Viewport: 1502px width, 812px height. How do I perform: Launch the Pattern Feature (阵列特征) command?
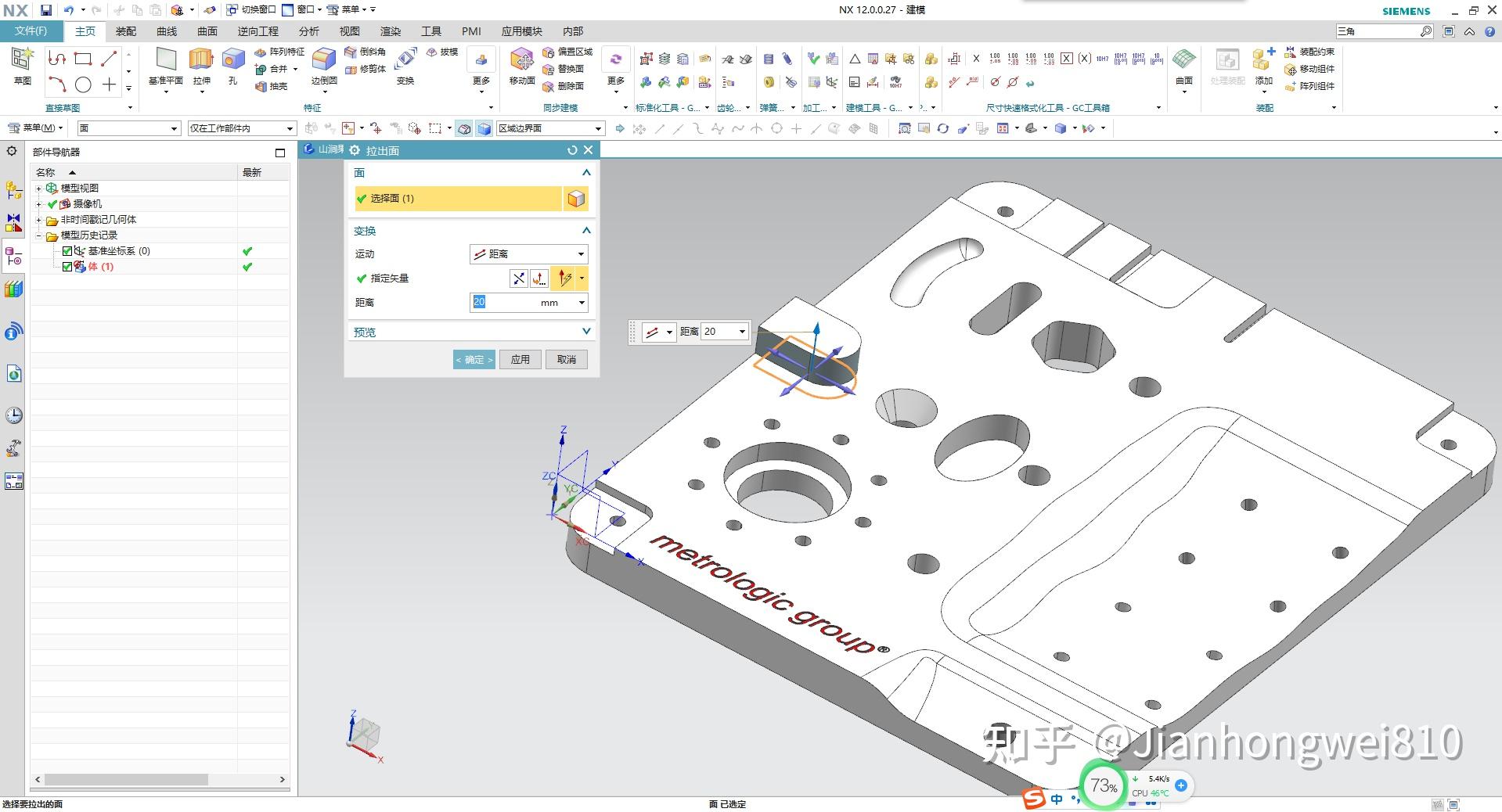(279, 52)
